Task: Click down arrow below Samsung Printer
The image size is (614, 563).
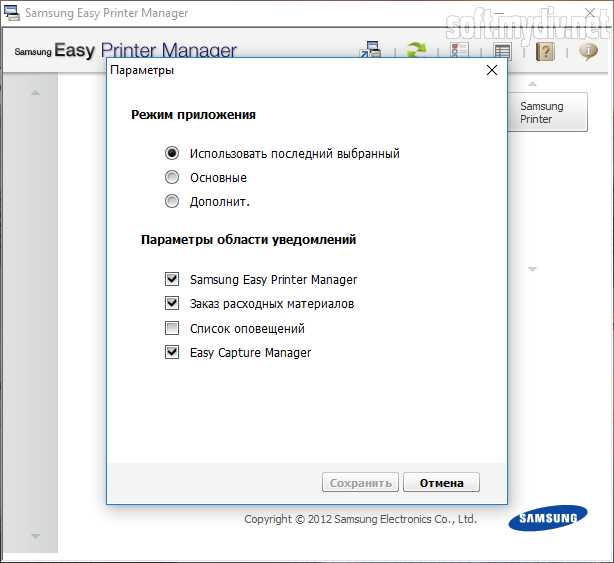Action: [532, 269]
